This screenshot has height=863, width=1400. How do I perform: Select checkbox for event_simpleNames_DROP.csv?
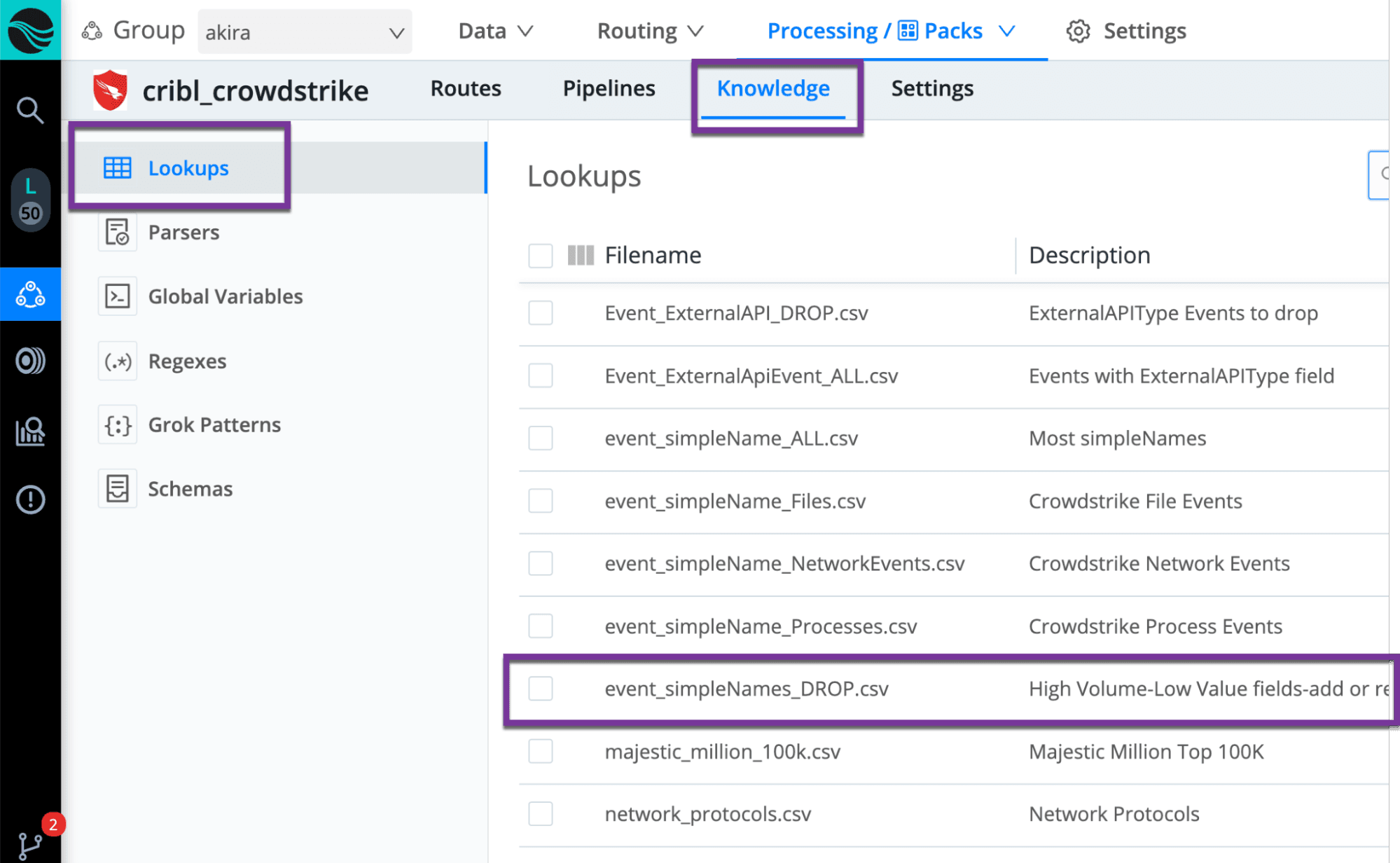coord(541,689)
